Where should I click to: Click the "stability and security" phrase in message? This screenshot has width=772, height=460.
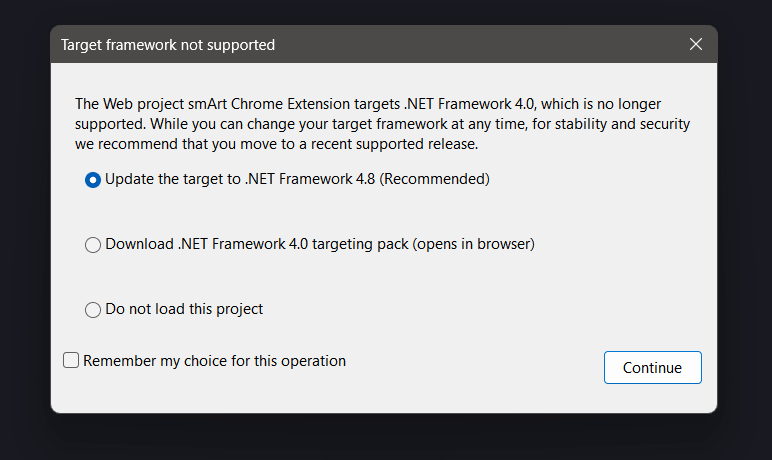click(x=616, y=124)
